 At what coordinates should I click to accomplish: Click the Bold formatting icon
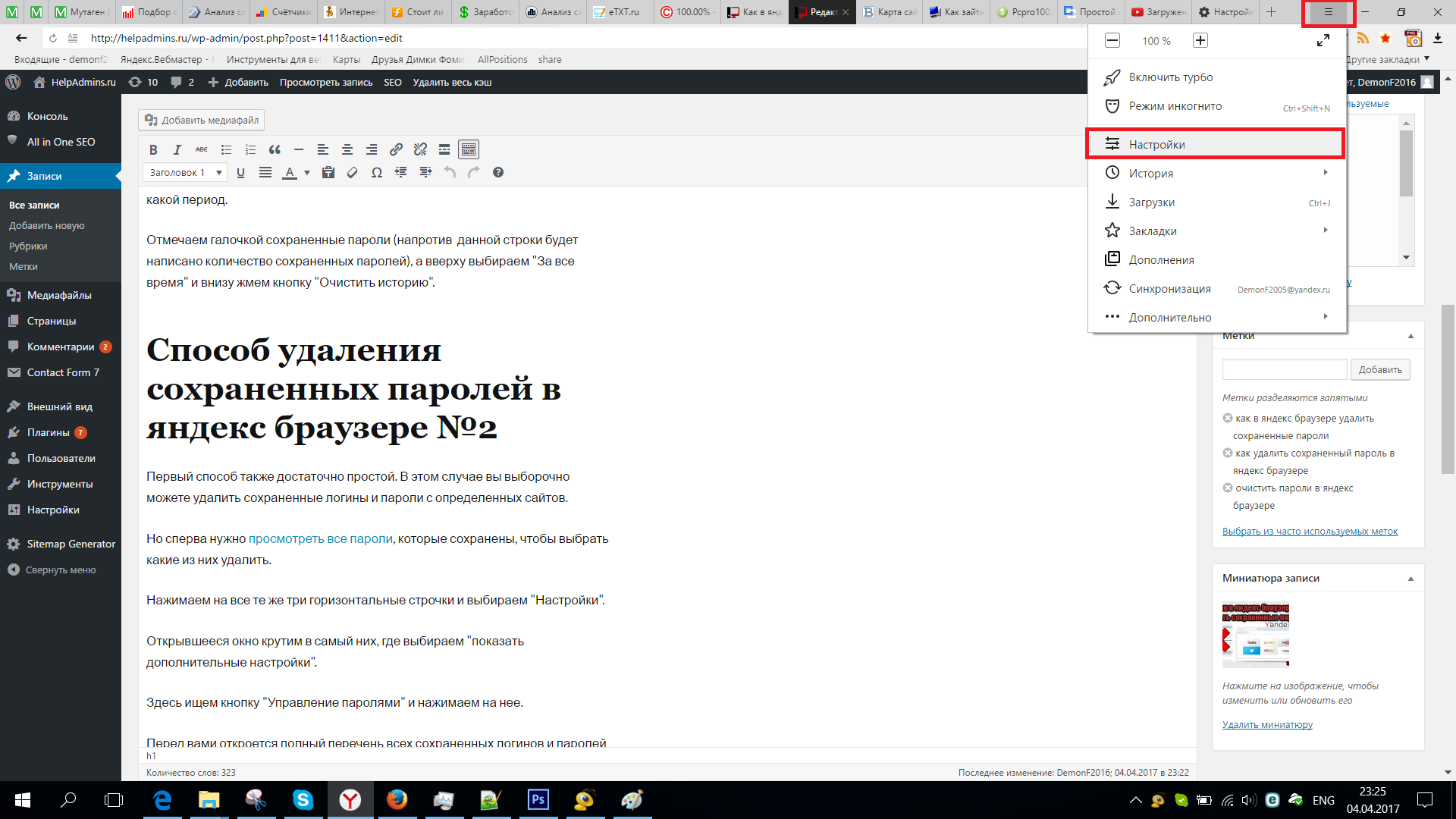(x=153, y=149)
